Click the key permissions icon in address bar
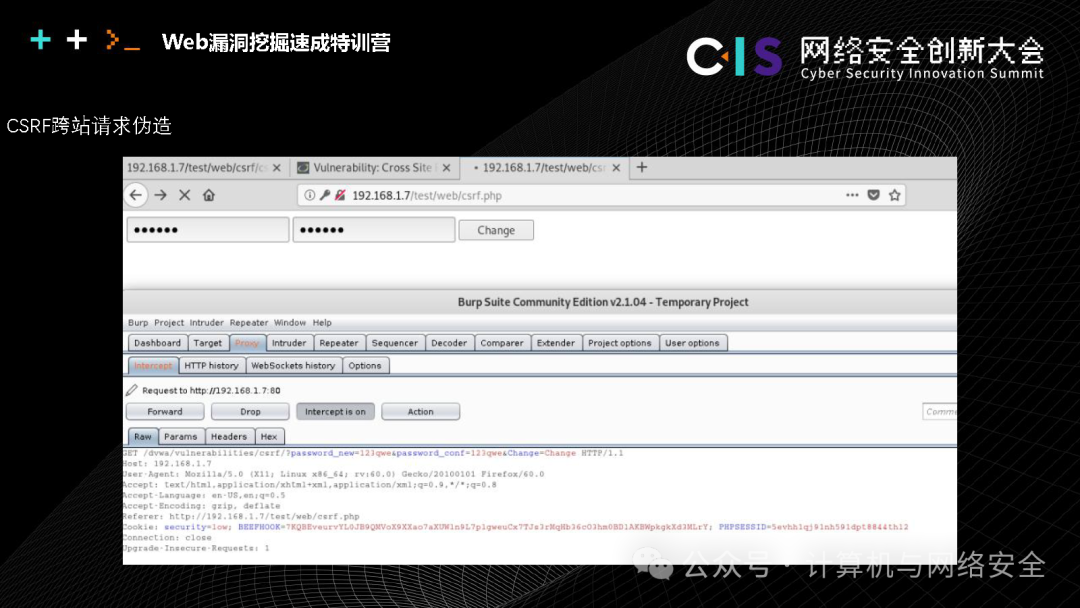 (x=325, y=196)
